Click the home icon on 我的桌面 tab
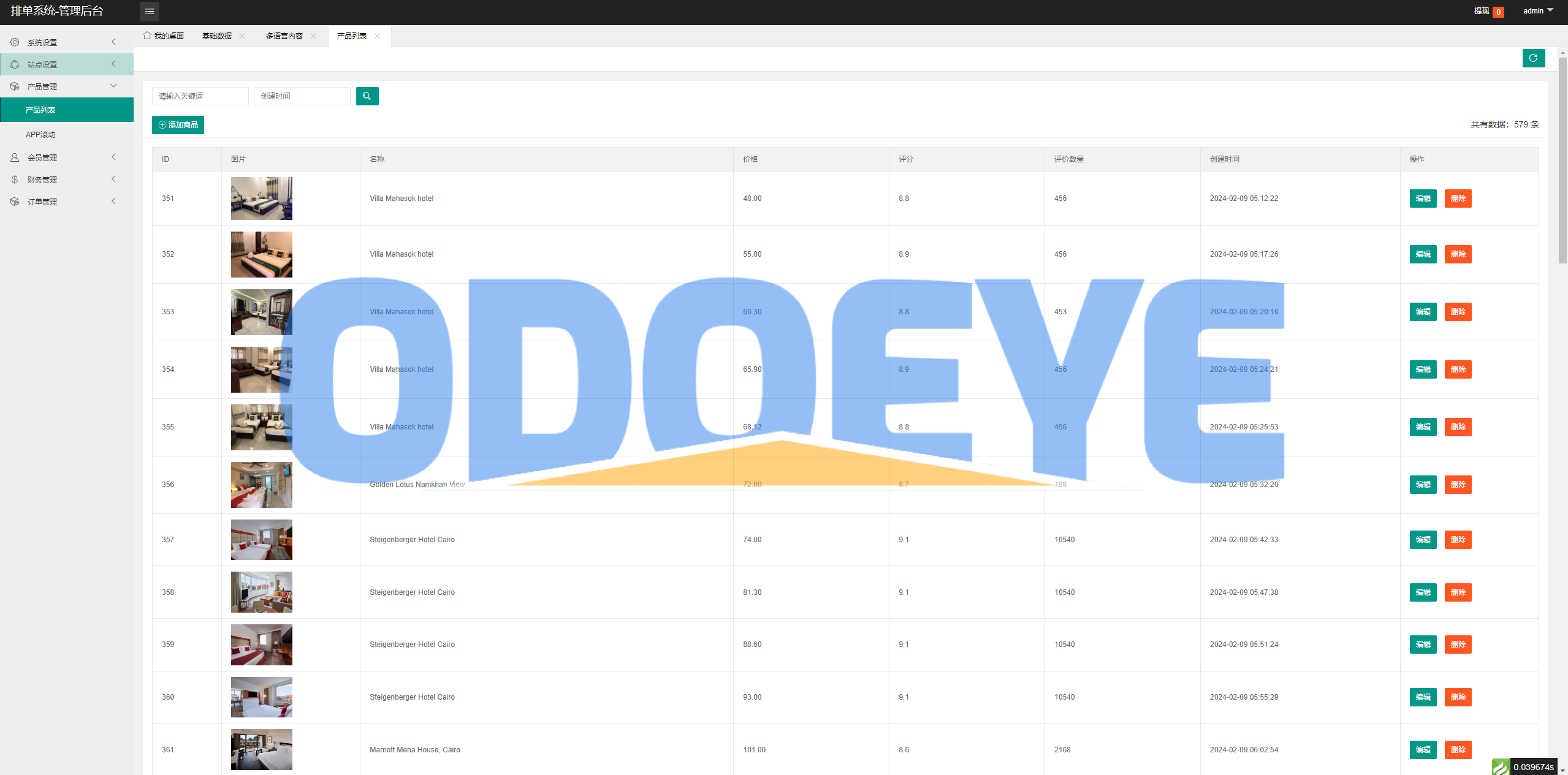Screen dimensions: 1568x775 click(147, 36)
